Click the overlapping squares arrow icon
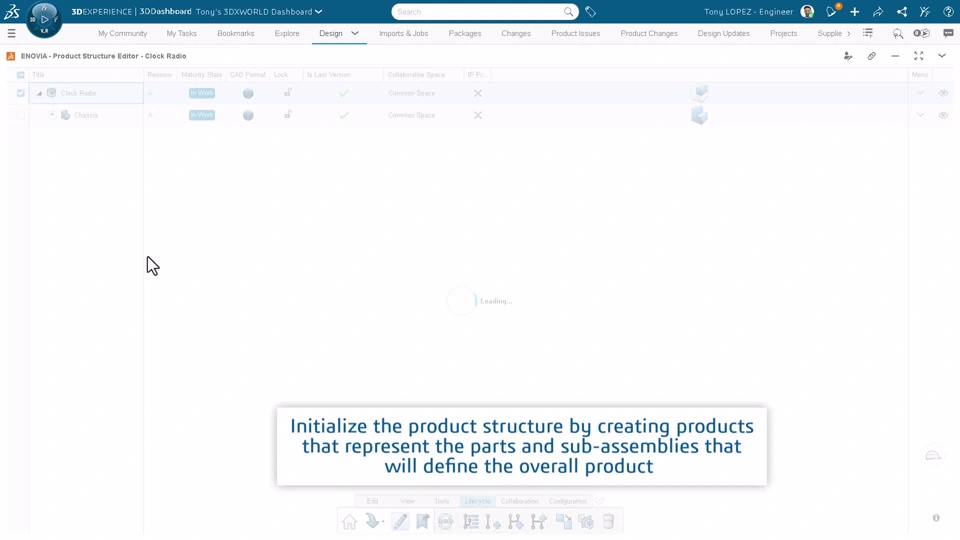 tap(563, 522)
